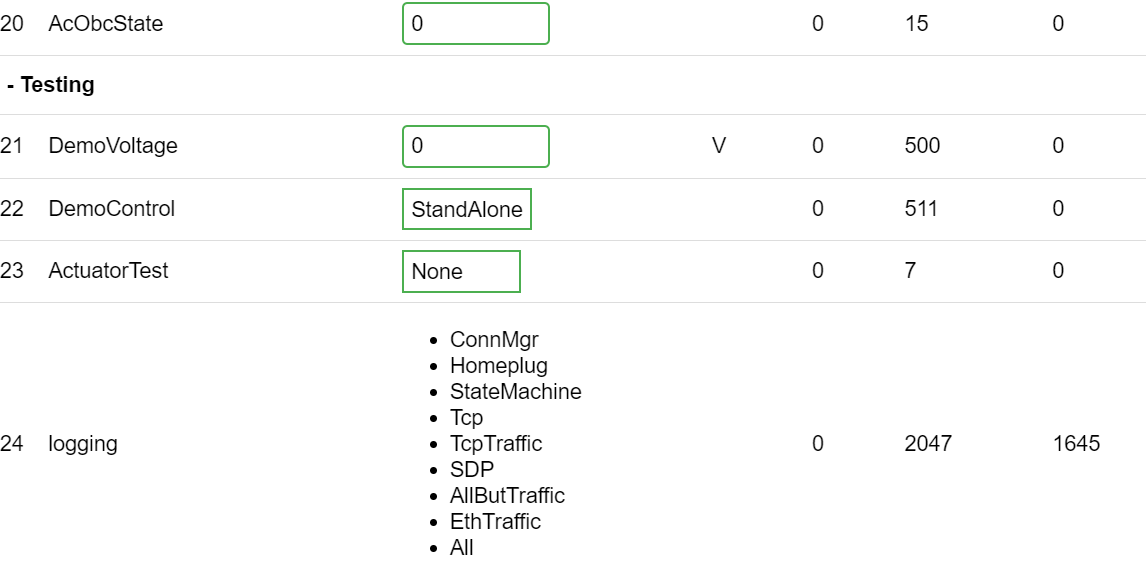Image resolution: width=1146 pixels, height=568 pixels.
Task: Click the DemoVoltage parameter label
Action: (x=113, y=146)
